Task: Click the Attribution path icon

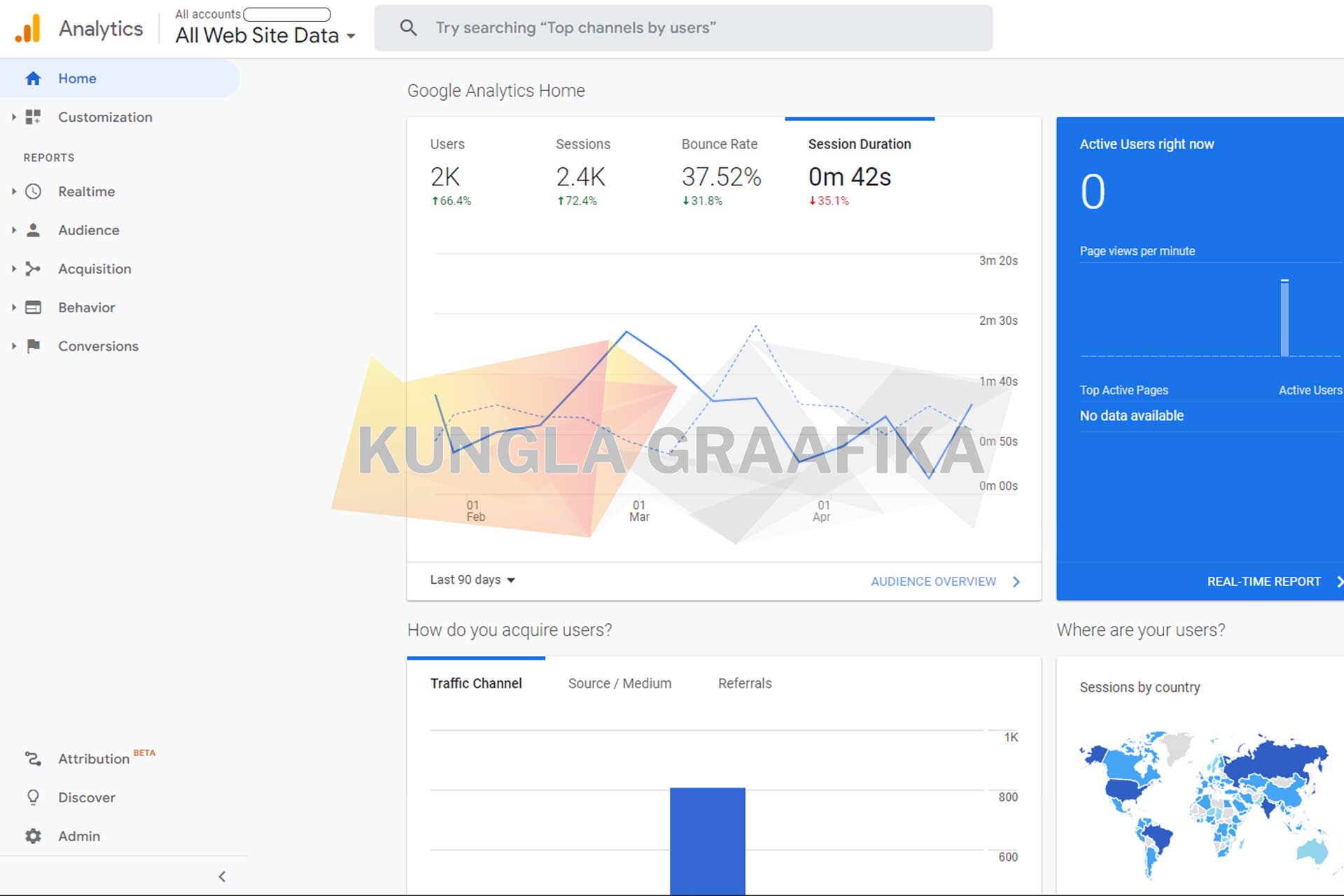Action: coord(33,758)
